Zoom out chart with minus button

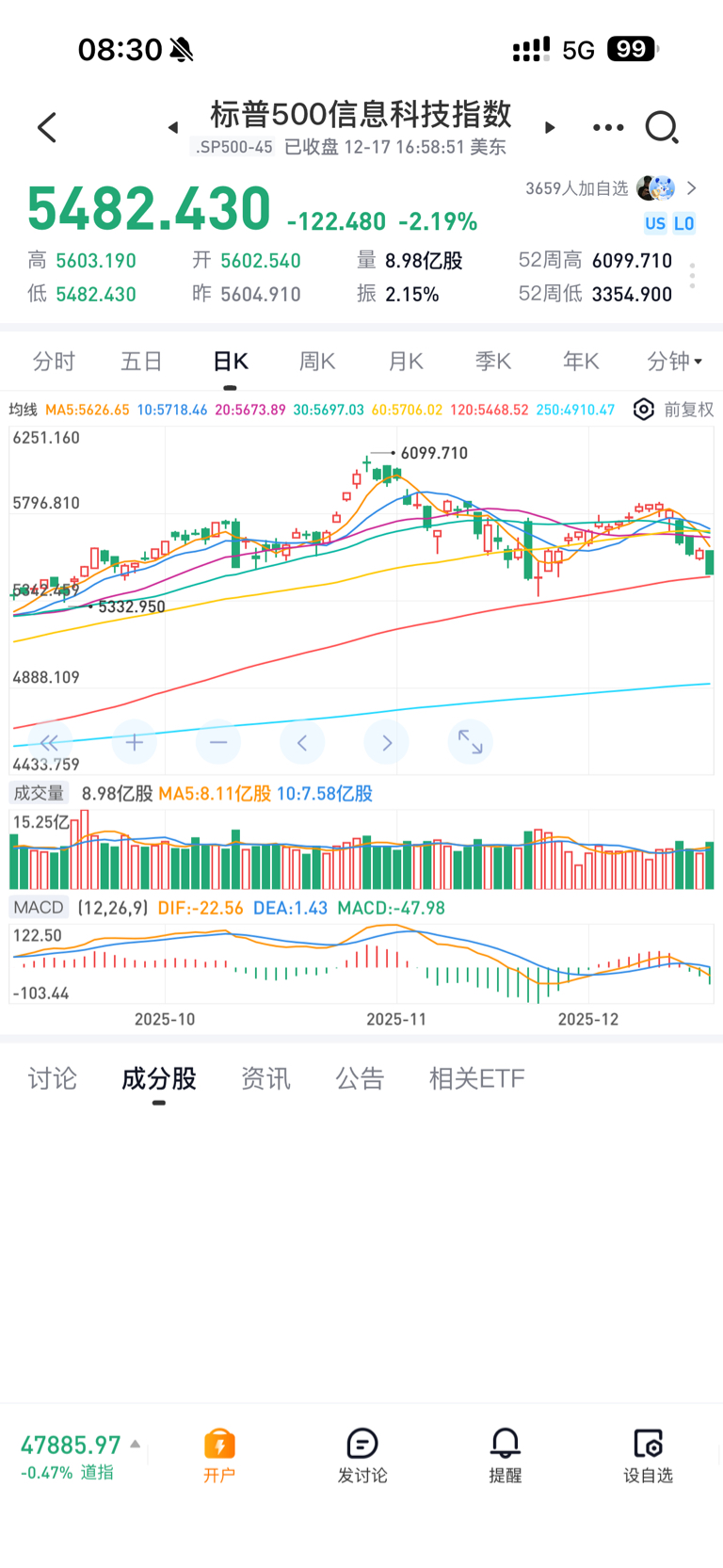coord(218,743)
